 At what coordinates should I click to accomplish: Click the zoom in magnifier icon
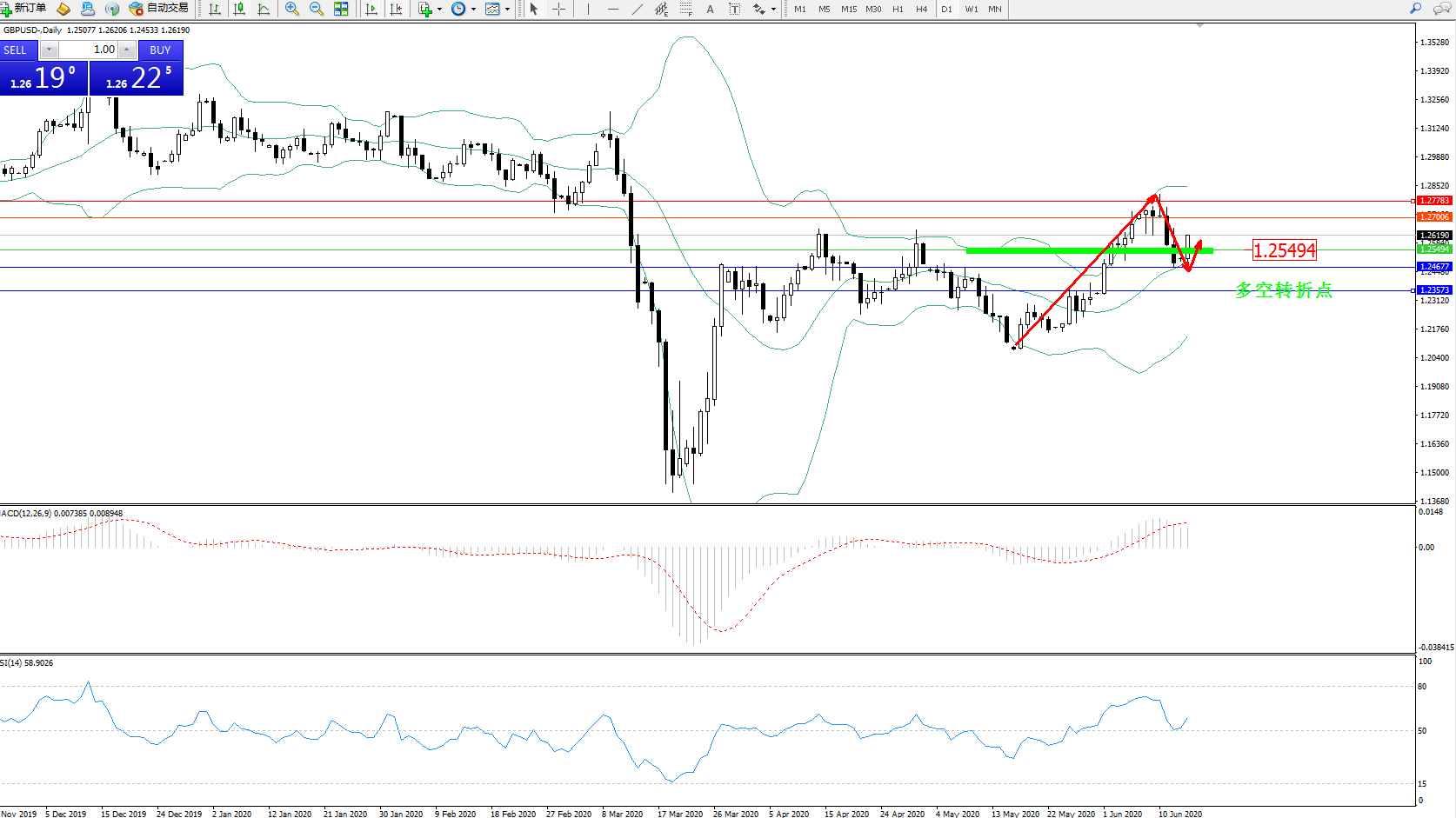pyautogui.click(x=292, y=9)
